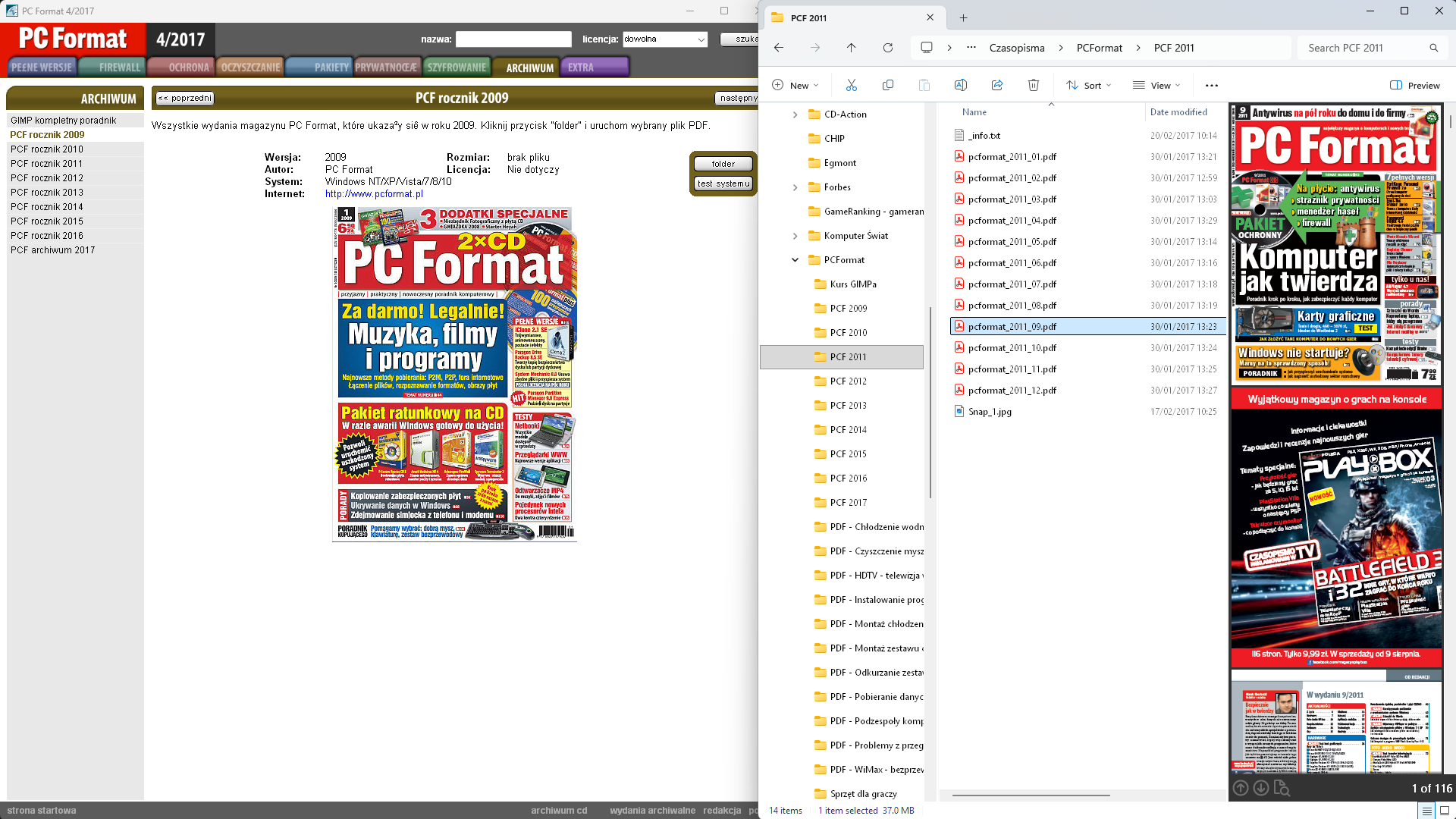Image resolution: width=1456 pixels, height=819 pixels.
Task: Click the horizontal scrollbar in file list
Action: tap(1031, 795)
